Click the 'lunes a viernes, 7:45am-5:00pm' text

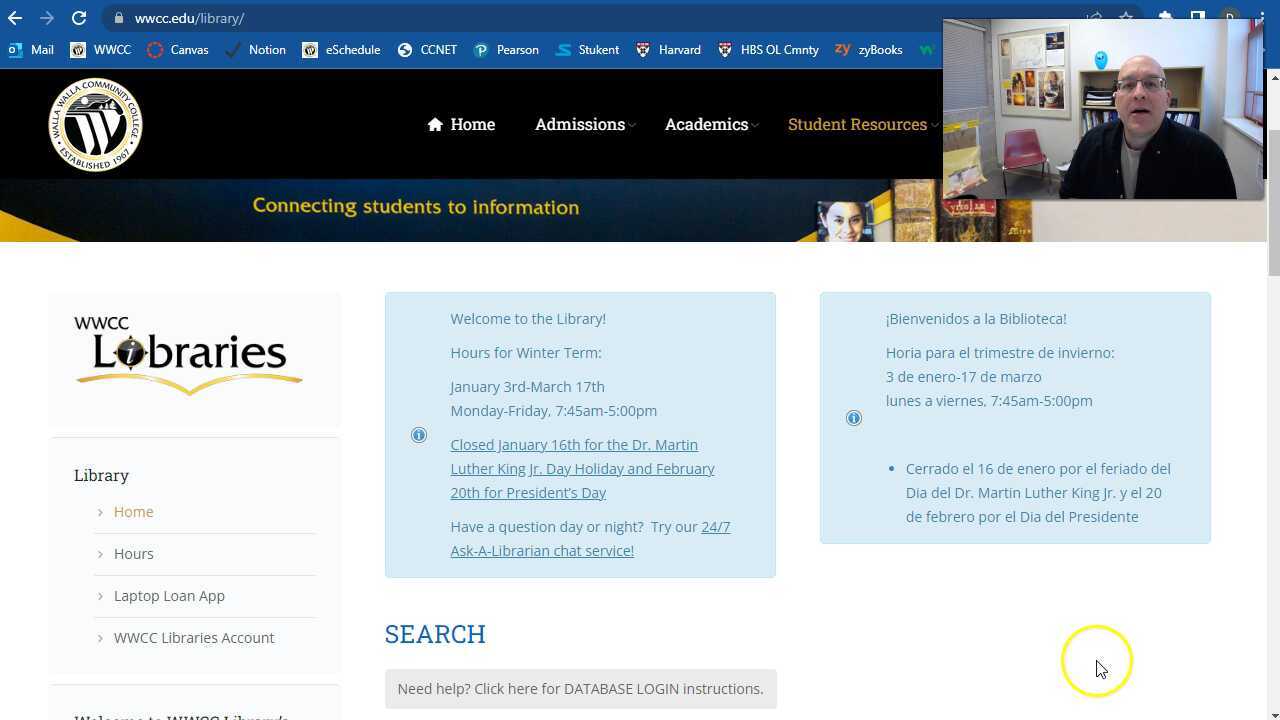pyautogui.click(x=989, y=401)
